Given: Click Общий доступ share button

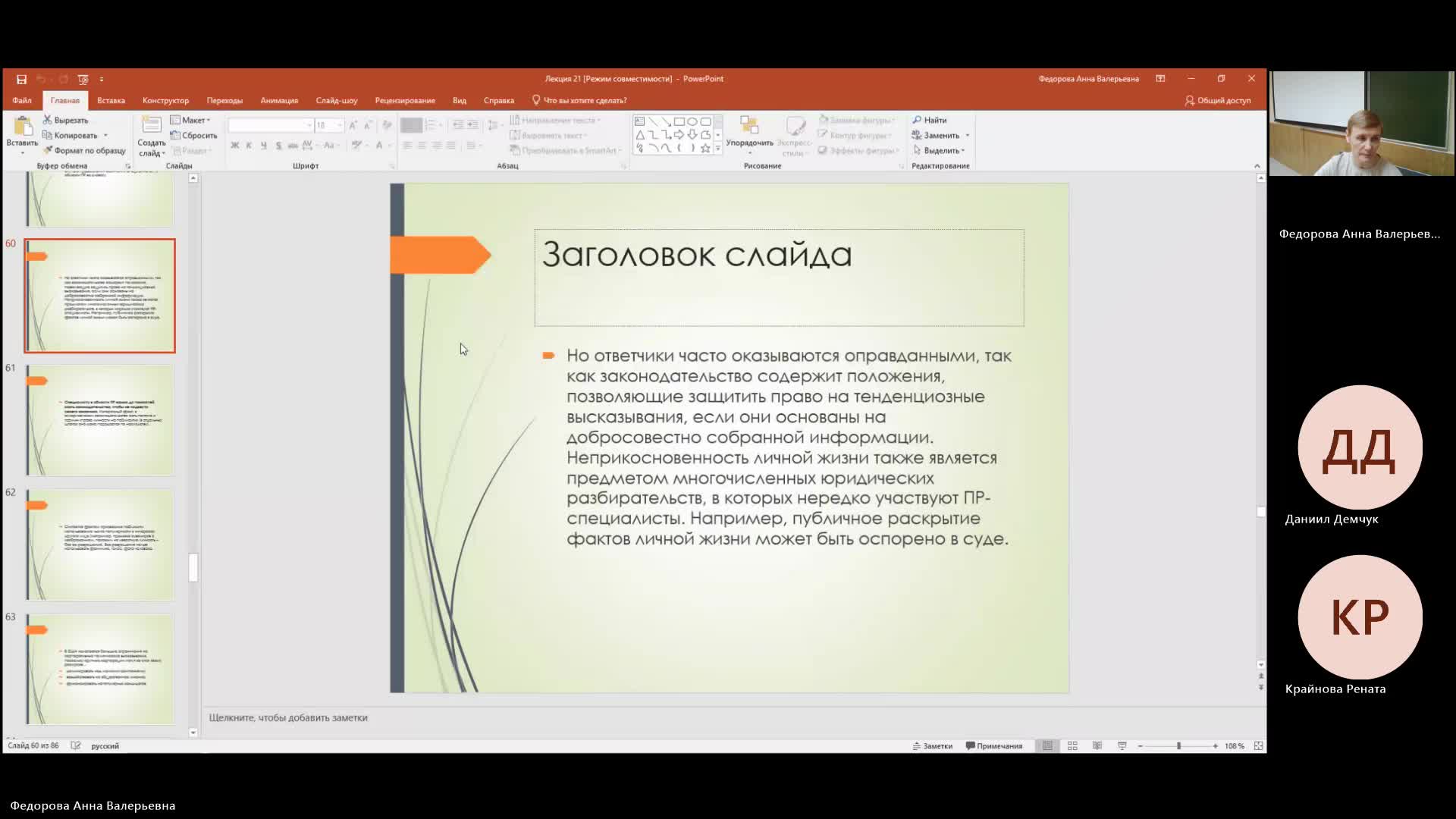Looking at the screenshot, I should [1218, 100].
